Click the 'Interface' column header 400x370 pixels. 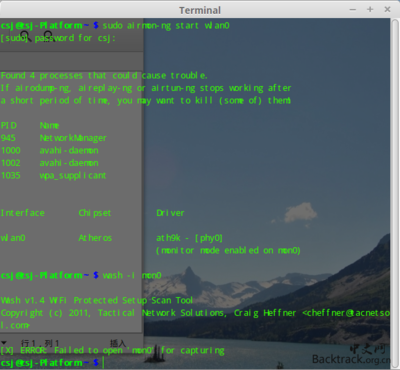click(23, 213)
